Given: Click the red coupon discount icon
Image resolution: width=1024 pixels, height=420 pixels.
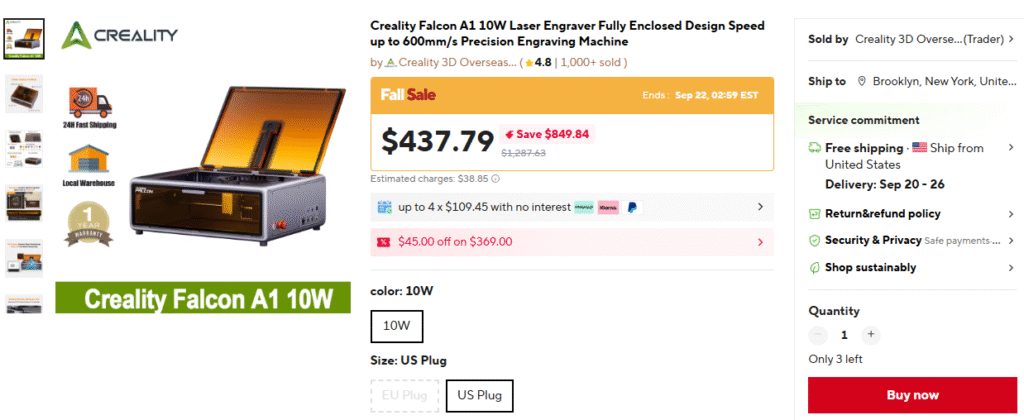Looking at the screenshot, I should coord(383,241).
